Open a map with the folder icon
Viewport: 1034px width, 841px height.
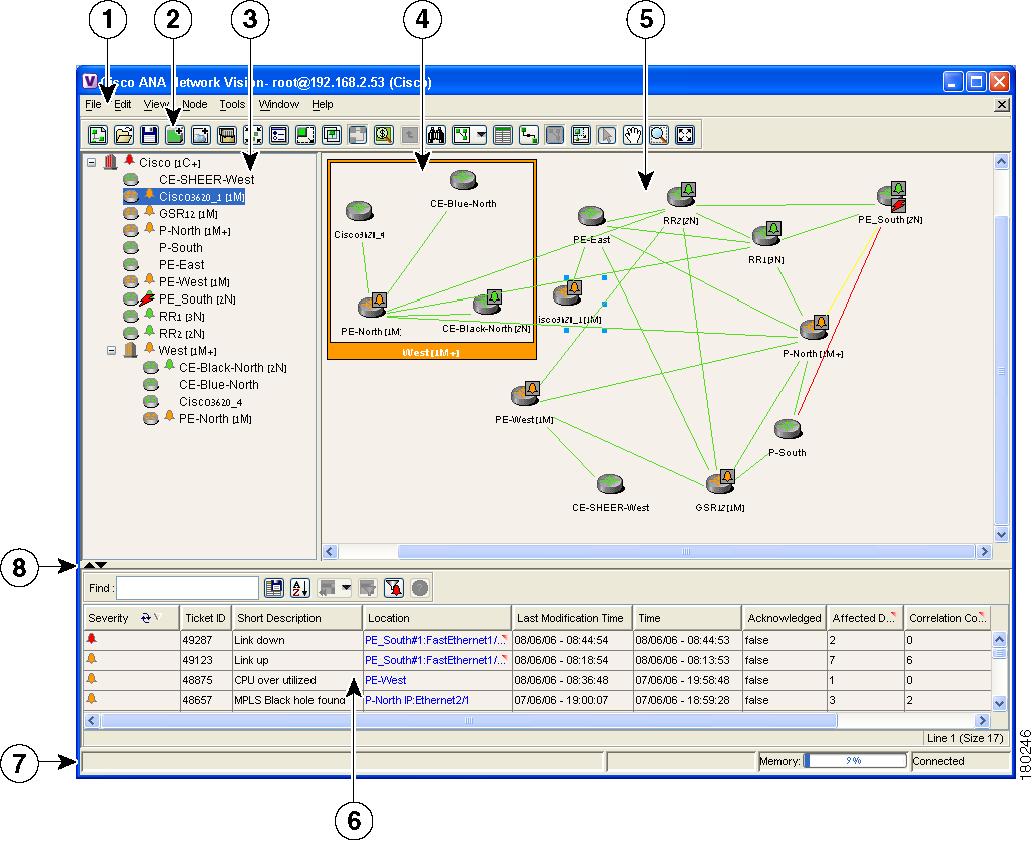[x=123, y=135]
